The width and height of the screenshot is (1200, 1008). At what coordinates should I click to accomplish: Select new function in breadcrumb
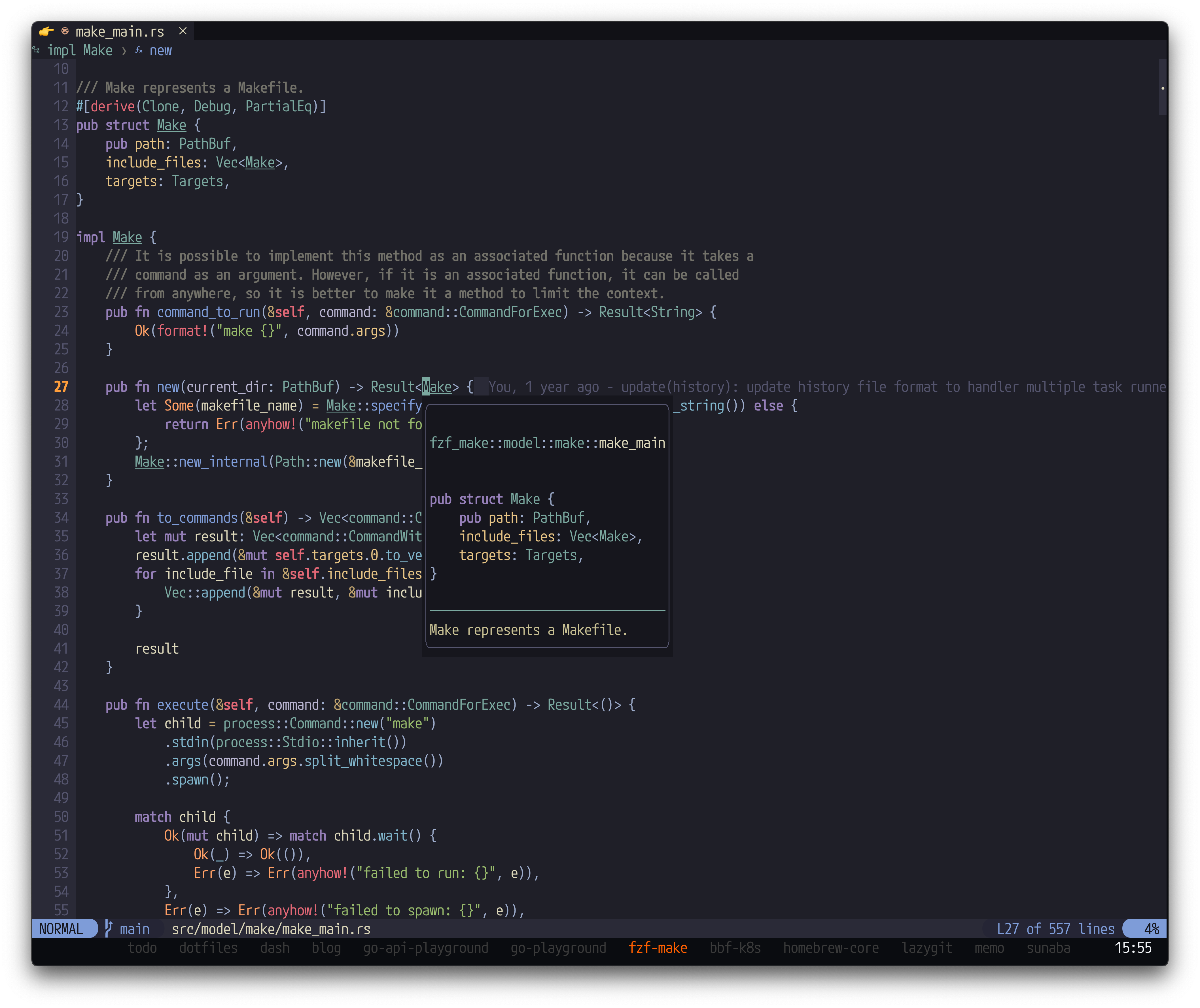[x=161, y=50]
